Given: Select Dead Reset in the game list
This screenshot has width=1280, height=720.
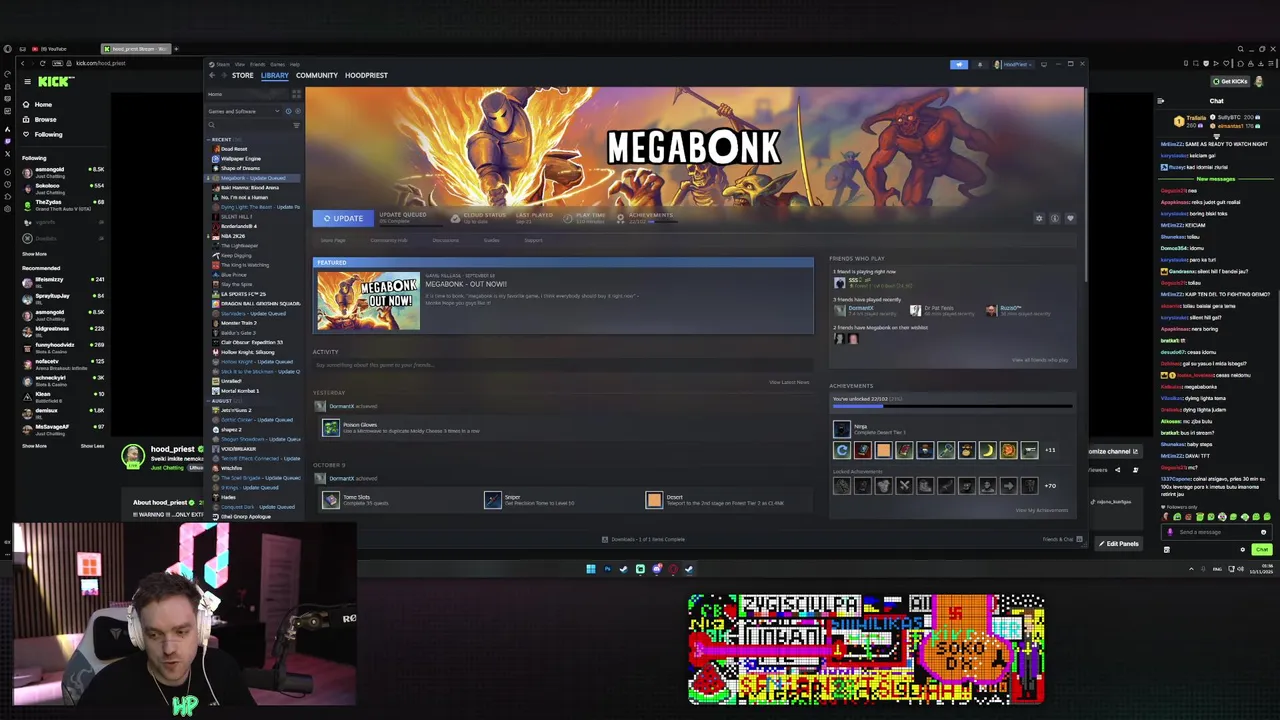Looking at the screenshot, I should 234,149.
